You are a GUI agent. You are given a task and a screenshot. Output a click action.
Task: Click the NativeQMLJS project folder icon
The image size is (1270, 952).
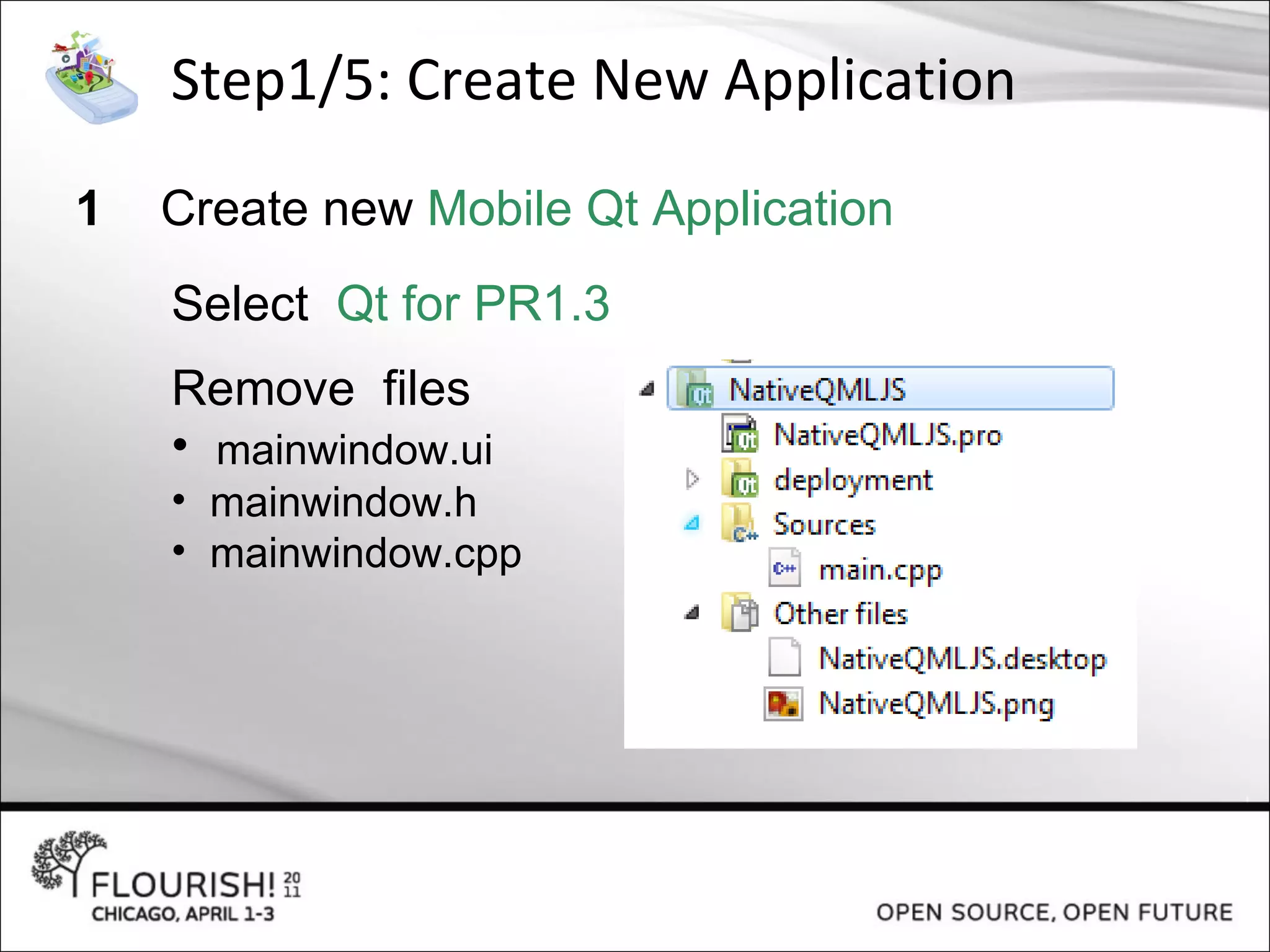695,390
